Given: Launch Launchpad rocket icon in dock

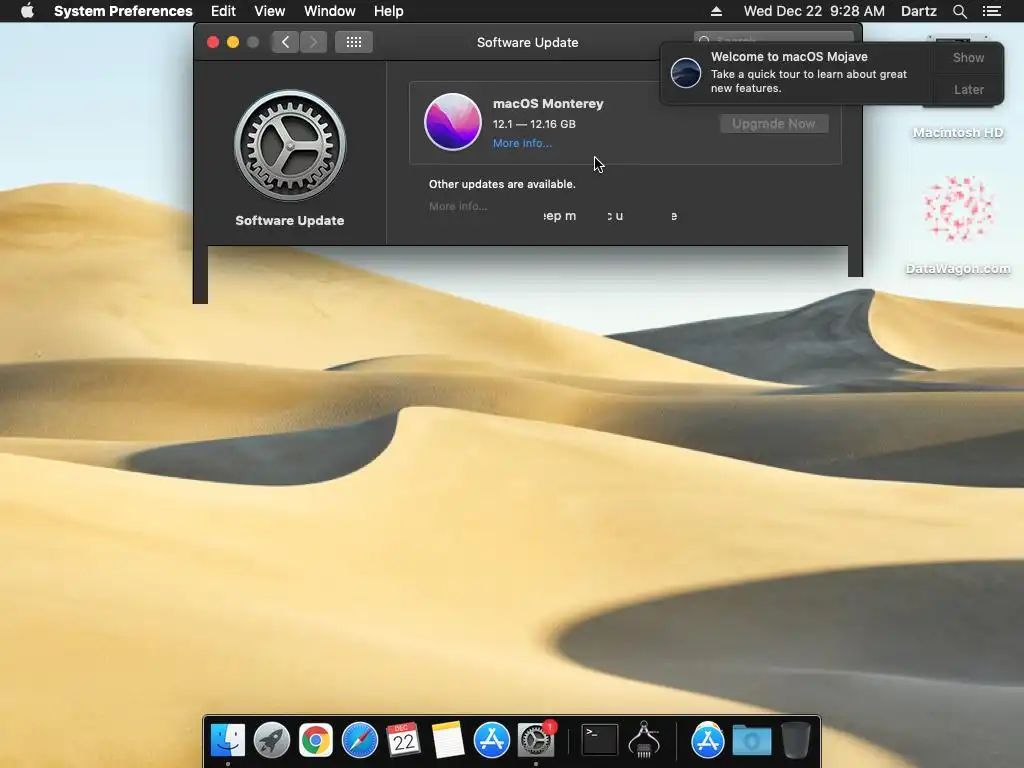Looking at the screenshot, I should click(272, 740).
